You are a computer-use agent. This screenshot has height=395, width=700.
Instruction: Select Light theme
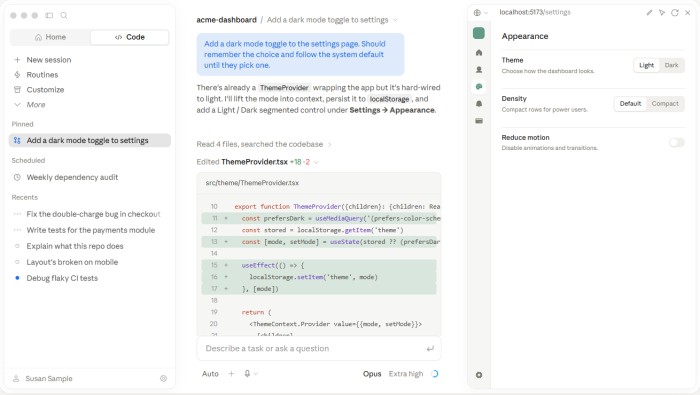[646, 65]
